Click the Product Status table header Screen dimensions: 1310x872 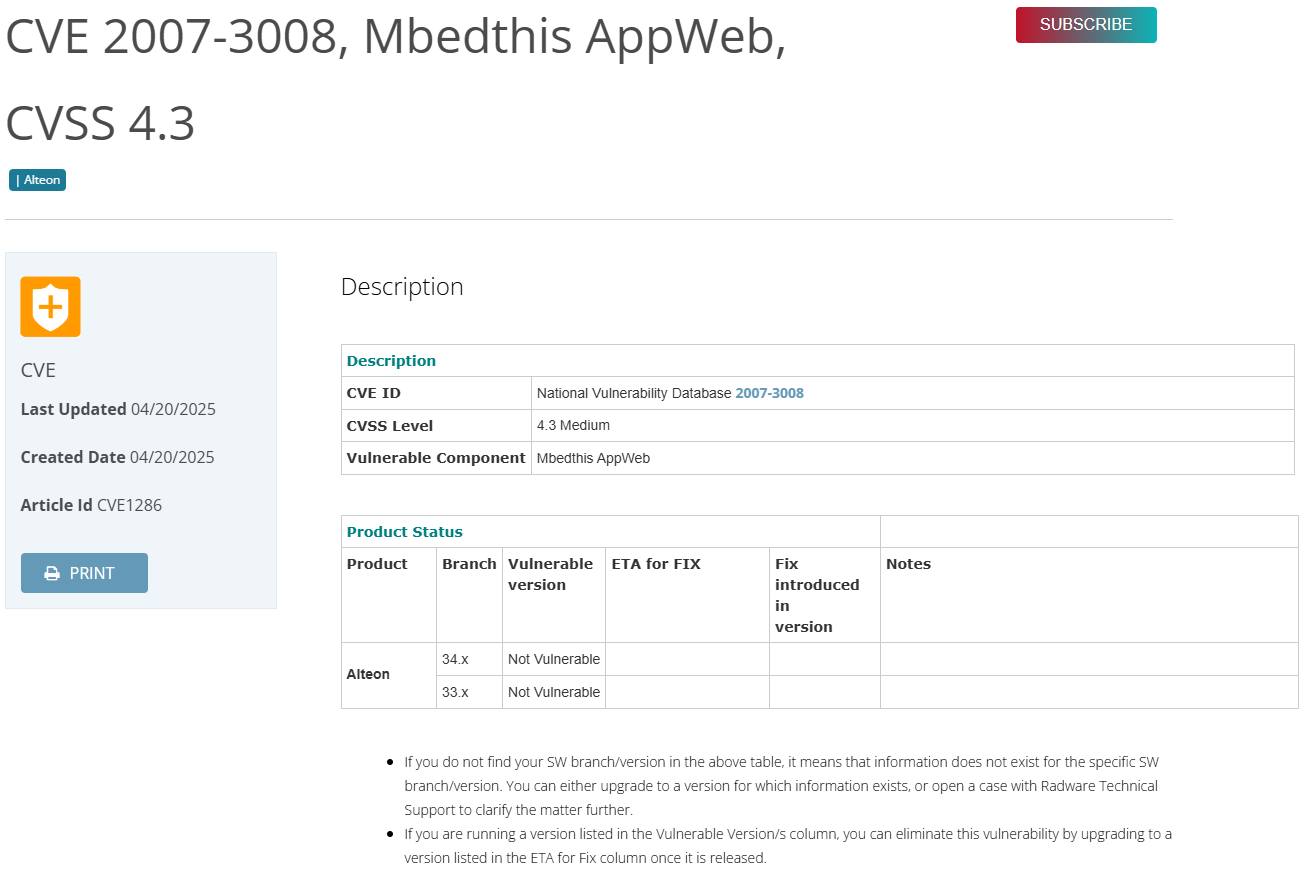tap(405, 532)
